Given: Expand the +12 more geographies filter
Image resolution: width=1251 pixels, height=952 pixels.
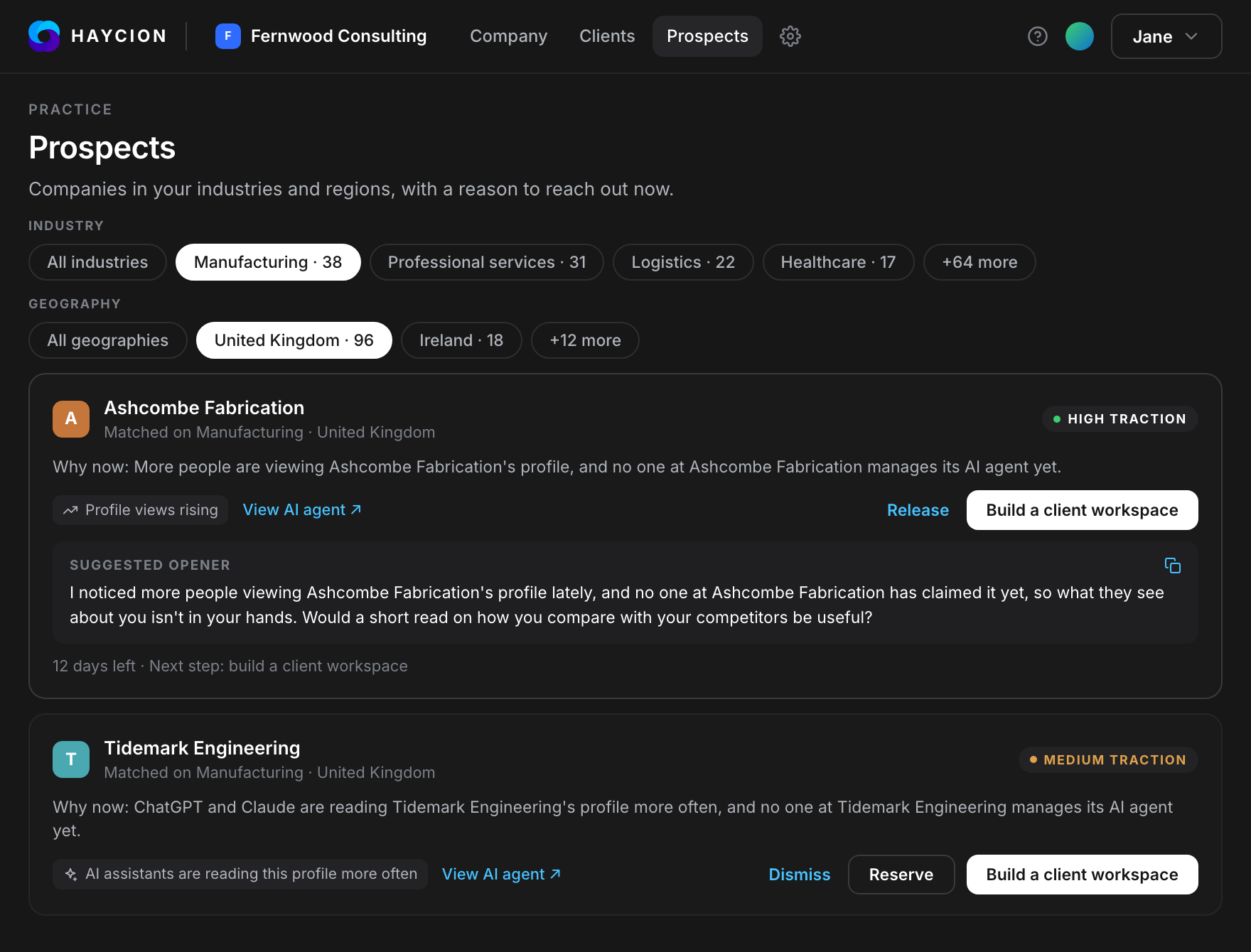Looking at the screenshot, I should pyautogui.click(x=585, y=340).
